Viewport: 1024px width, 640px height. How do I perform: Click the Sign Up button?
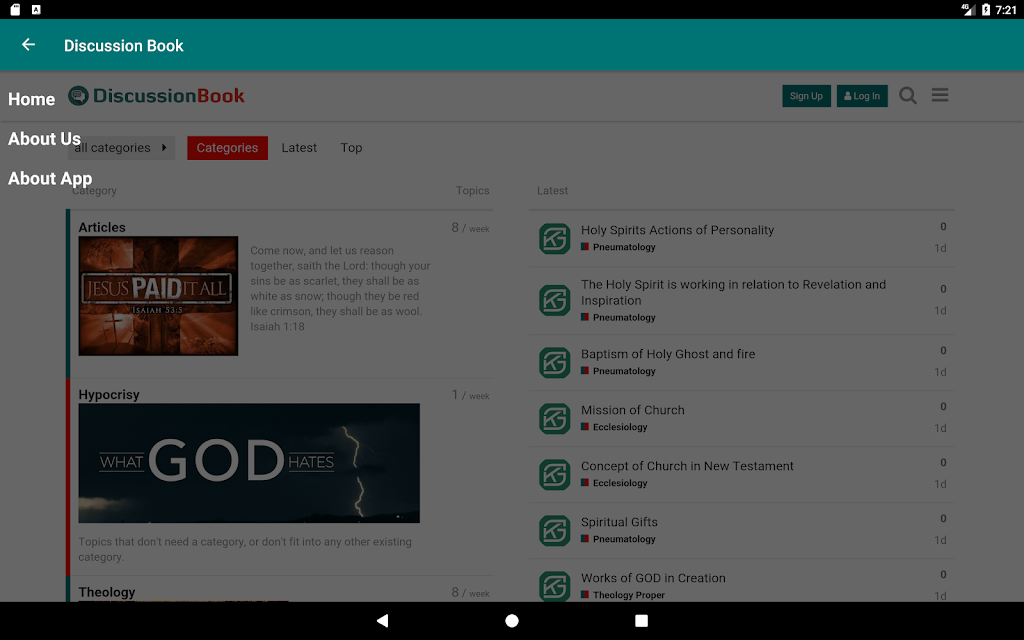(x=807, y=96)
